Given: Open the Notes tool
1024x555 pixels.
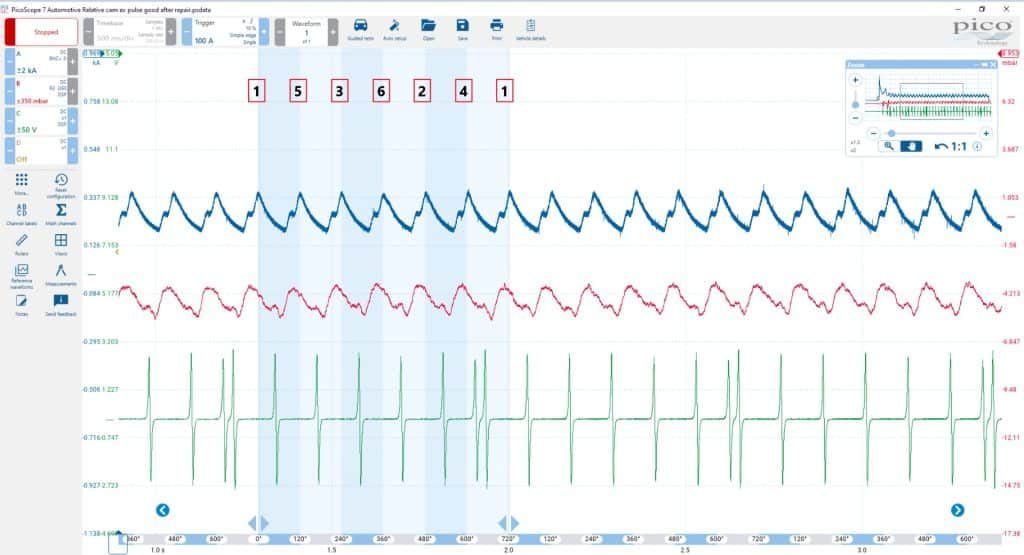Looking at the screenshot, I should pos(22,305).
